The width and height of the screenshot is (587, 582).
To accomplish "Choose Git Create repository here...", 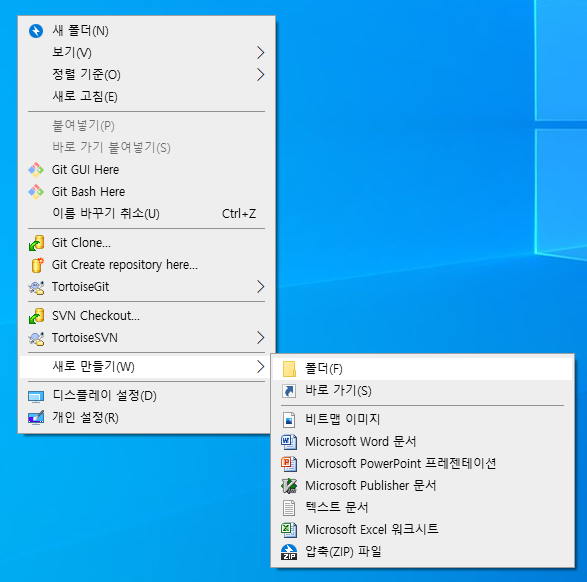I will (x=147, y=265).
